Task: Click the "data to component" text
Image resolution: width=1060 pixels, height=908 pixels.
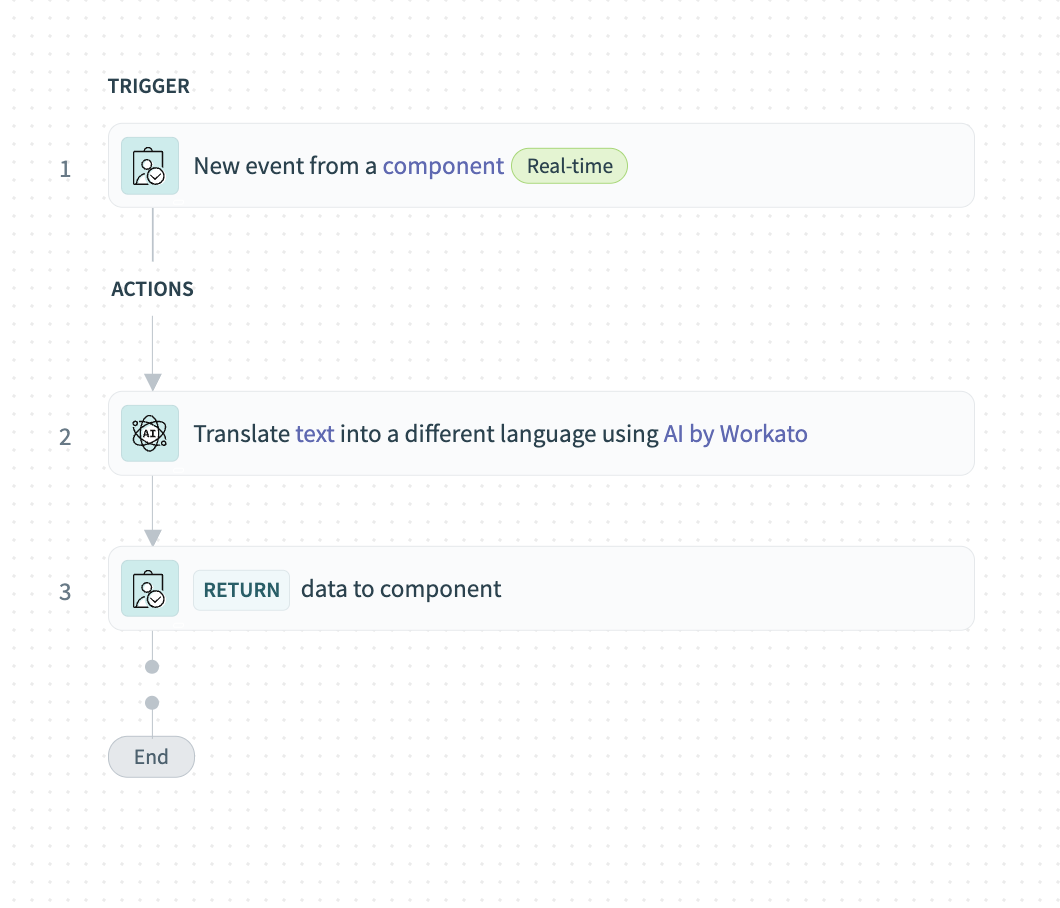Action: coord(401,589)
